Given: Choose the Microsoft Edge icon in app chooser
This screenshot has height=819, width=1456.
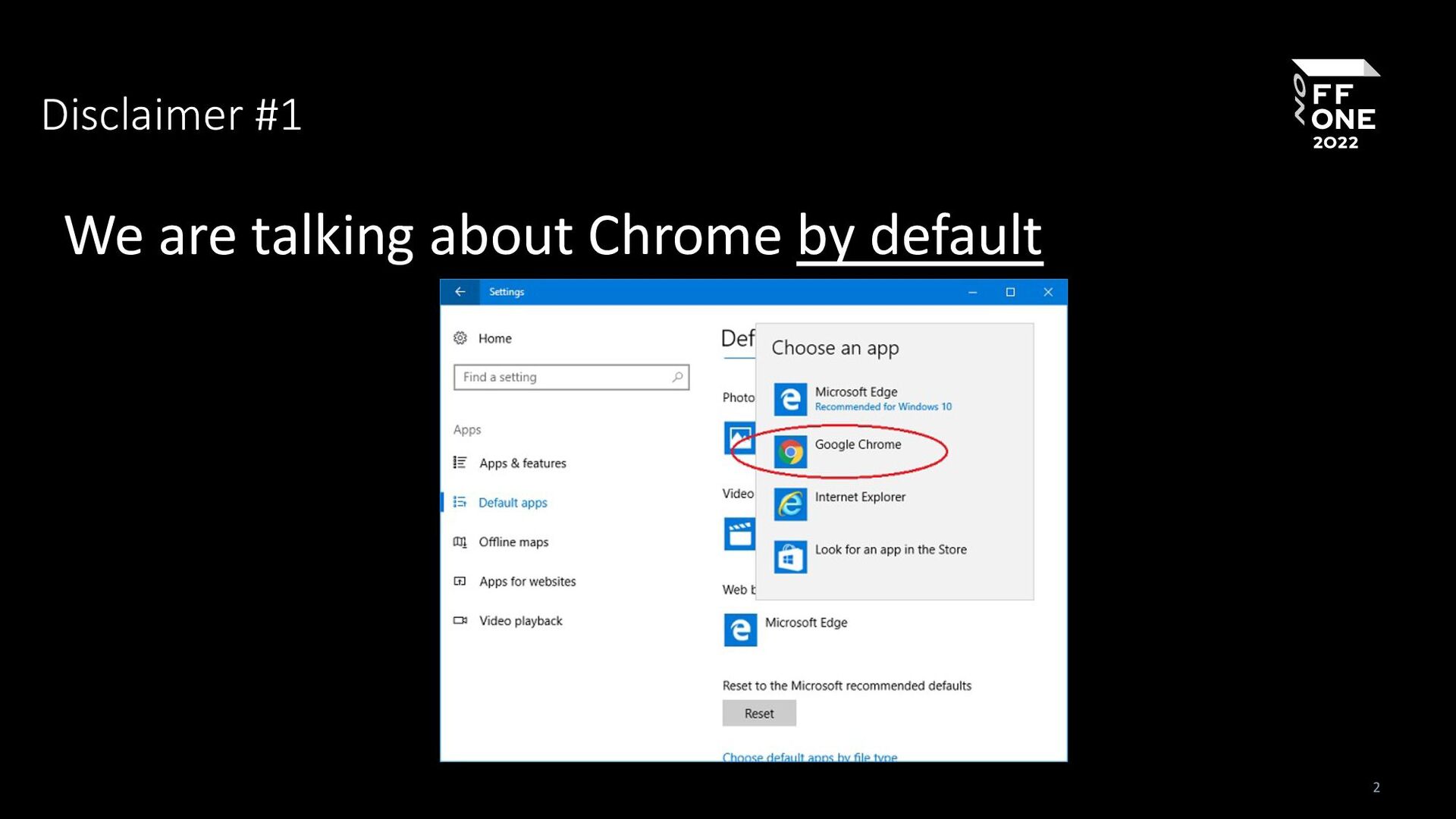Looking at the screenshot, I should point(790,399).
